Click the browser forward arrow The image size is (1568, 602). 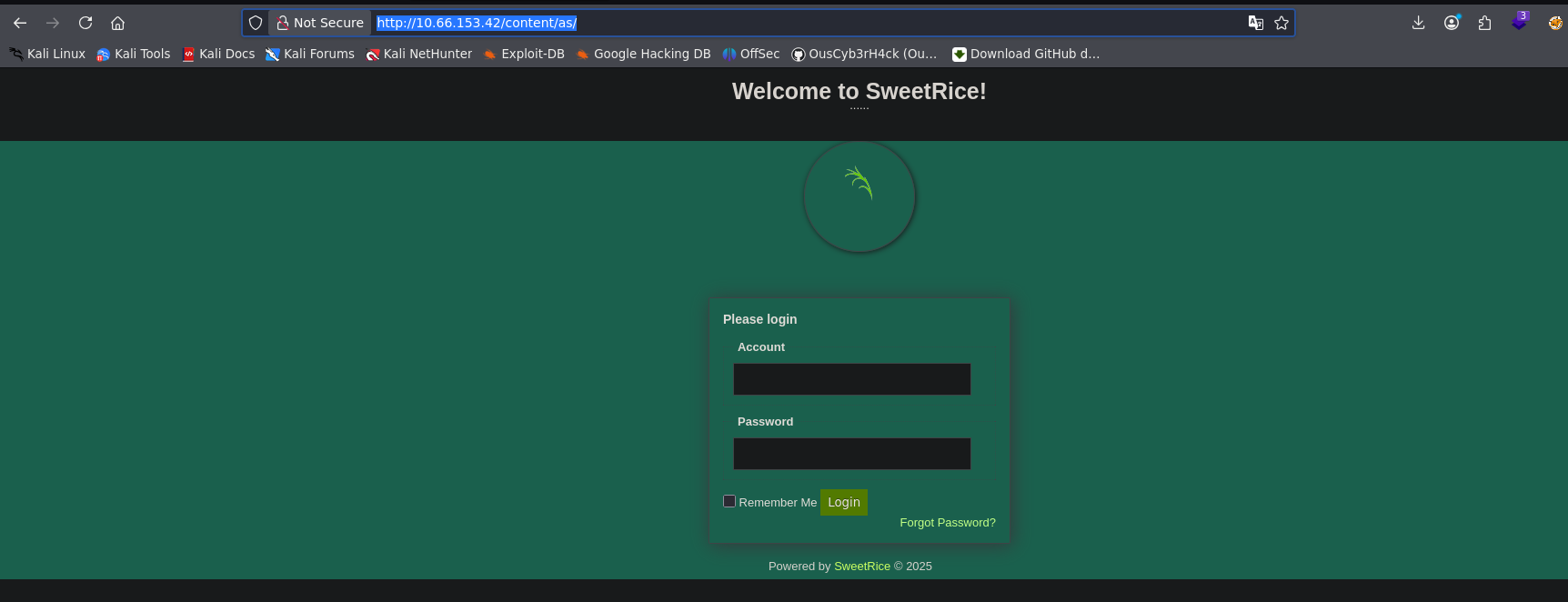click(x=53, y=23)
